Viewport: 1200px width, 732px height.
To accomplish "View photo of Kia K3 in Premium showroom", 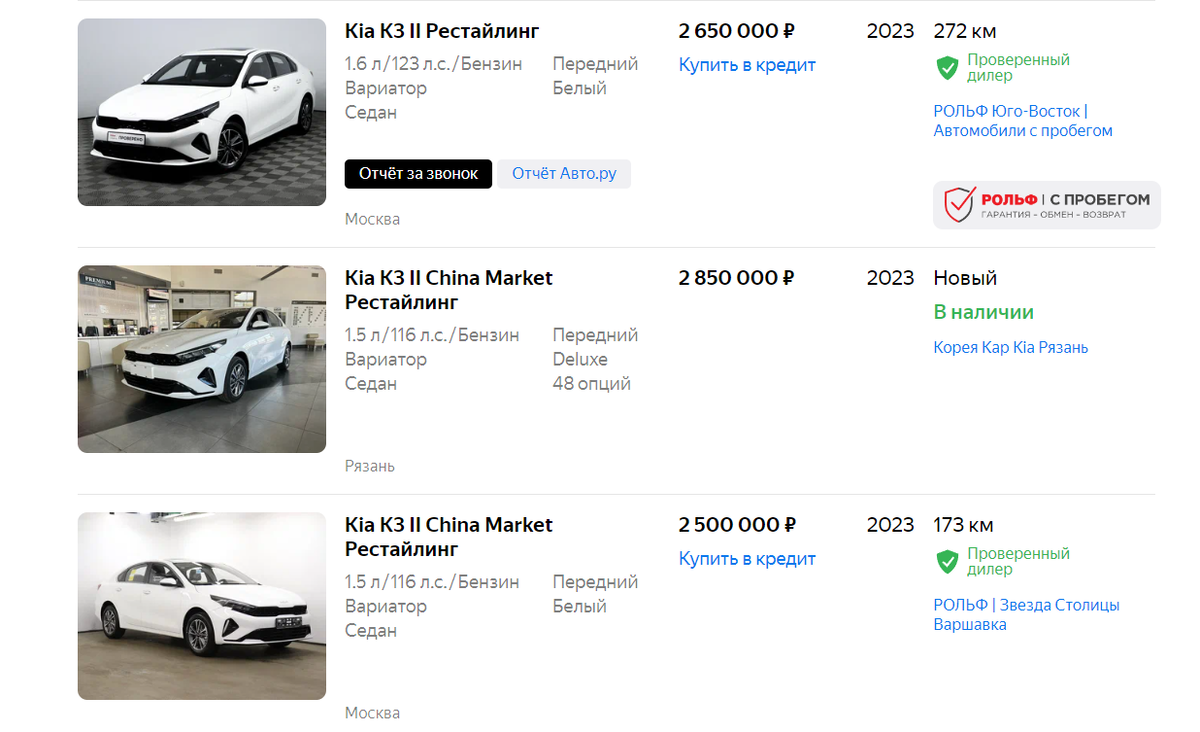I will pos(202,359).
